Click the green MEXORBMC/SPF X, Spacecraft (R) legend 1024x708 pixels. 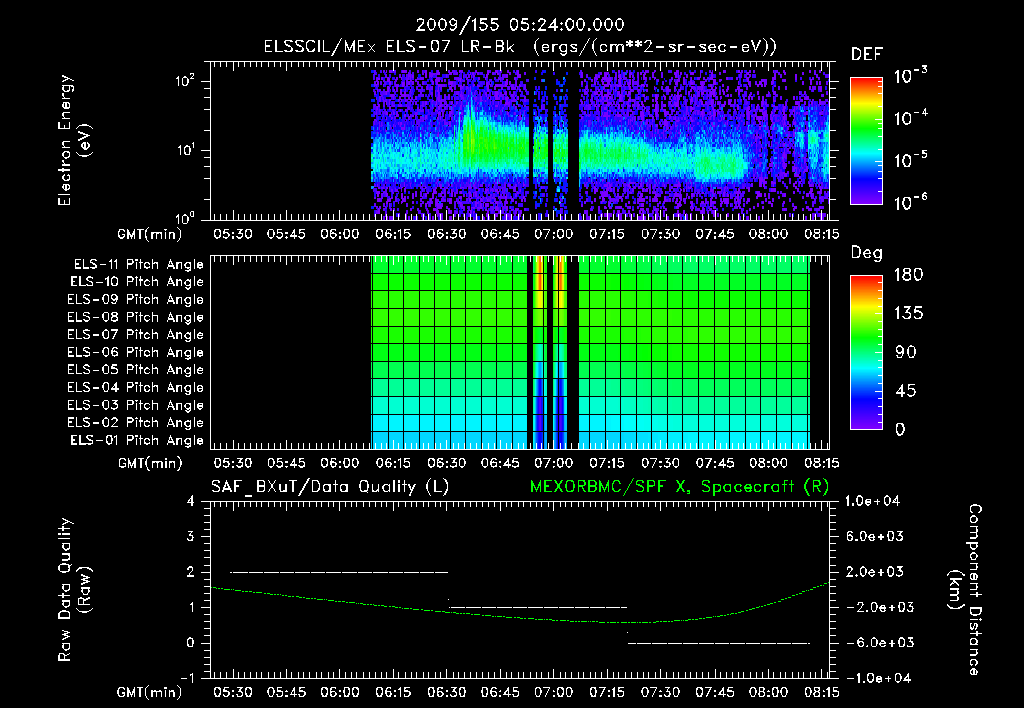point(679,487)
